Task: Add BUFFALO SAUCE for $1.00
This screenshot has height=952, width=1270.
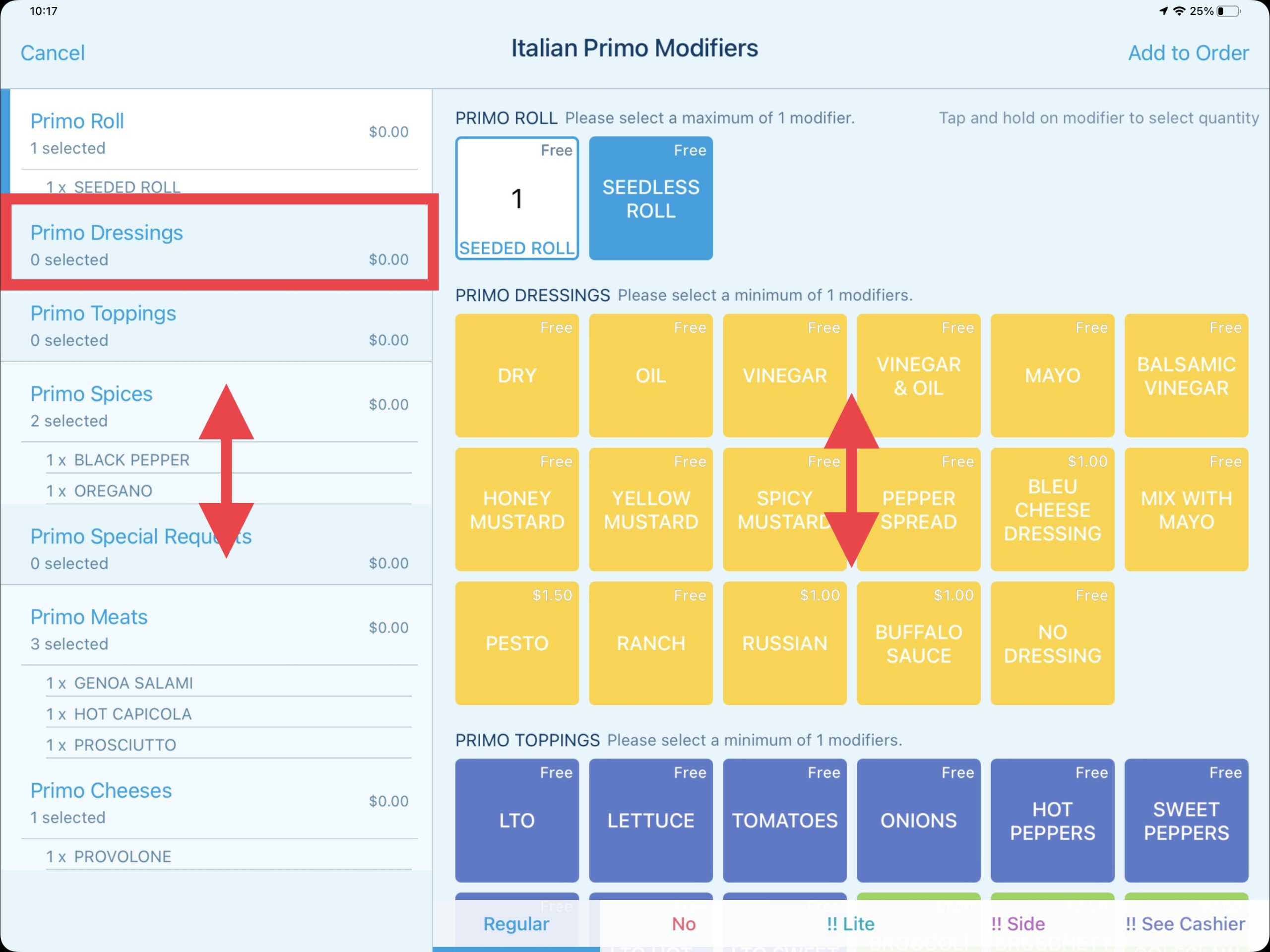Action: point(918,642)
